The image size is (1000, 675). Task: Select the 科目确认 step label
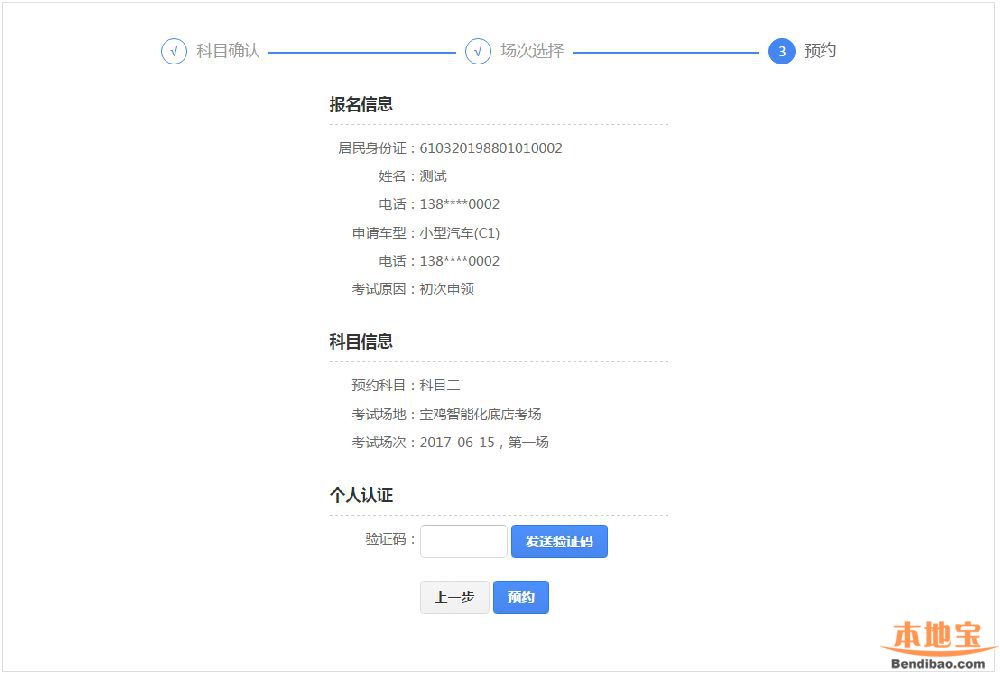[228, 50]
